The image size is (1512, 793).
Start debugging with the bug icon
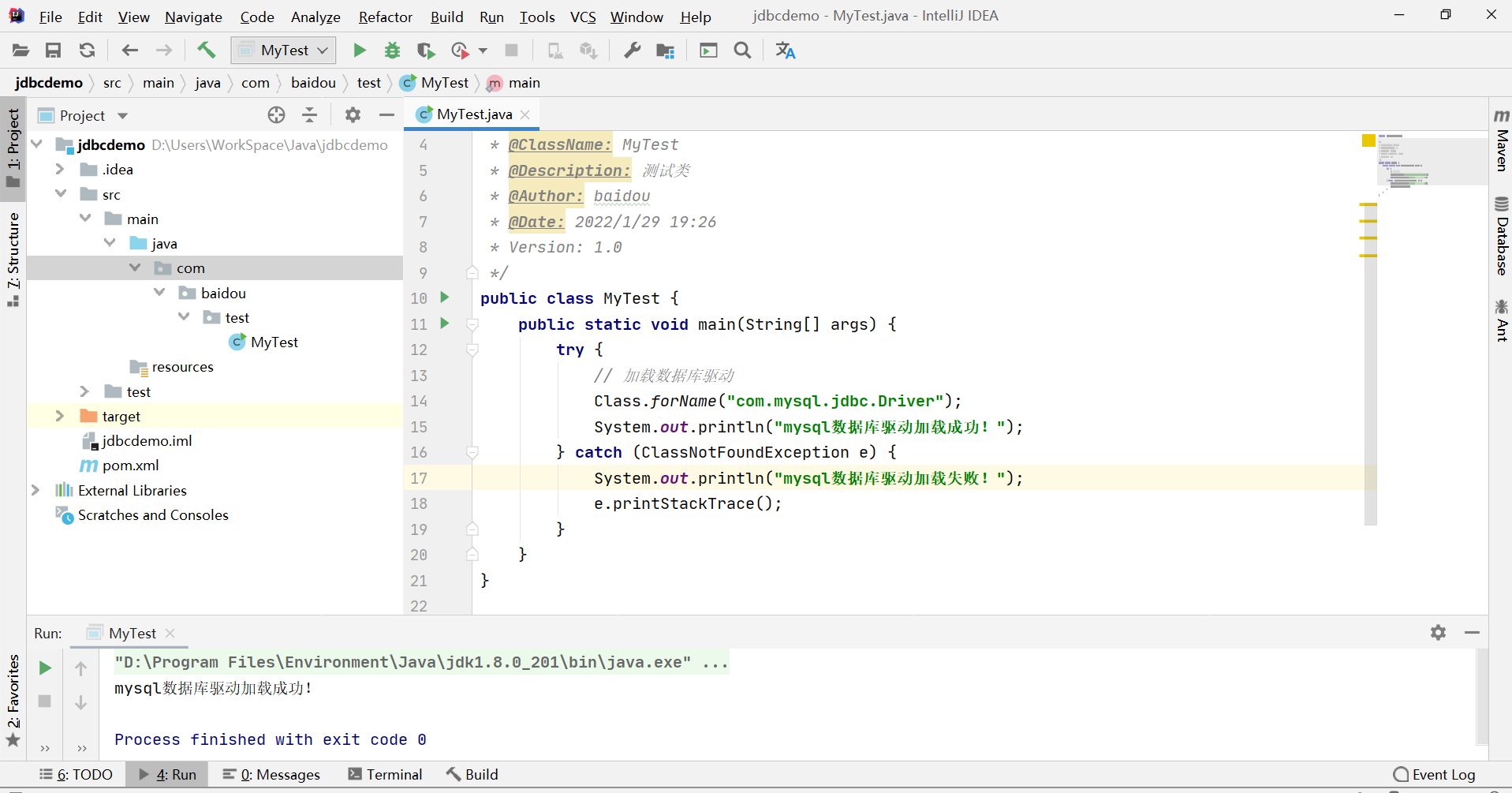(x=392, y=50)
